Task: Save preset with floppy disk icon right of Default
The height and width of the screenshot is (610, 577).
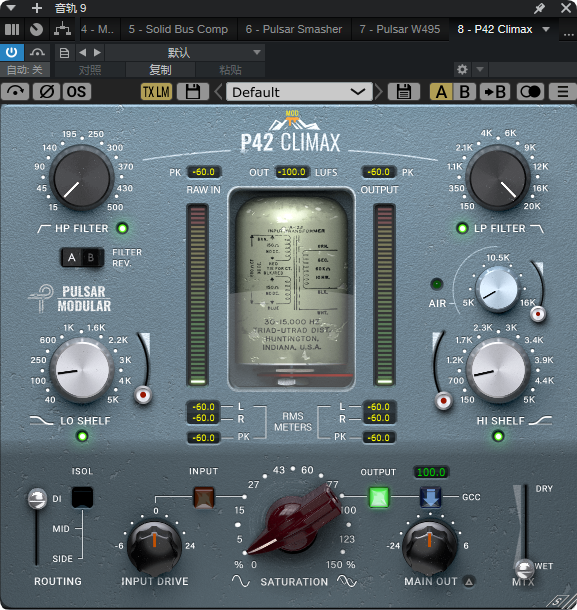Action: [404, 92]
